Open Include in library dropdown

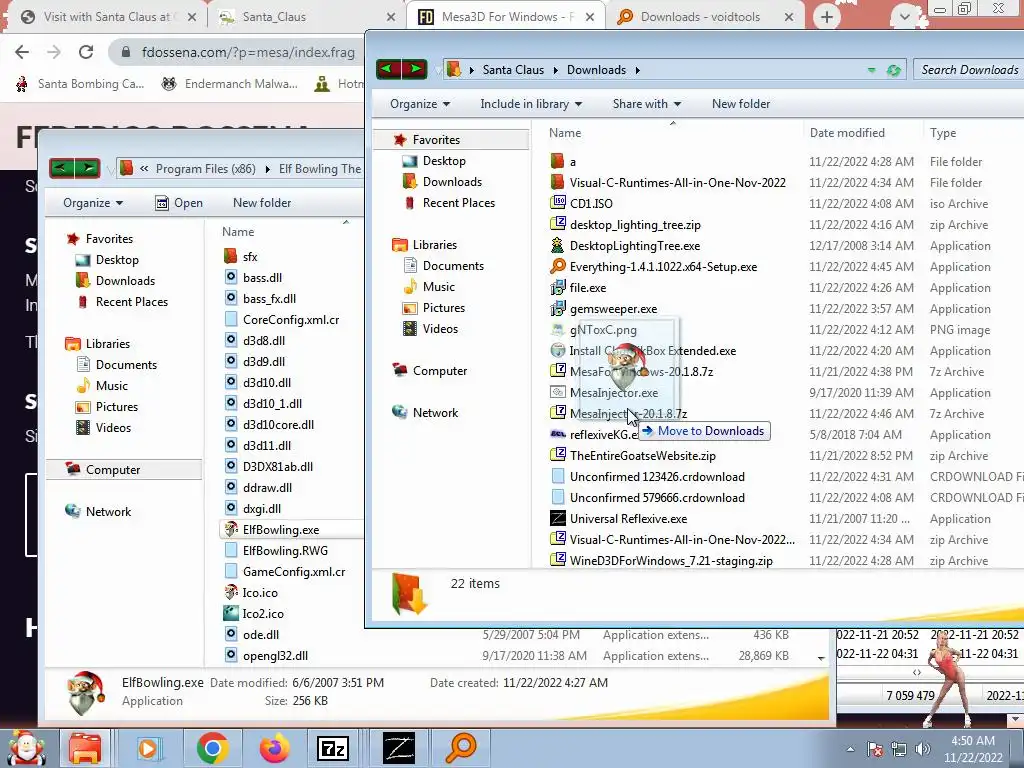tap(531, 104)
